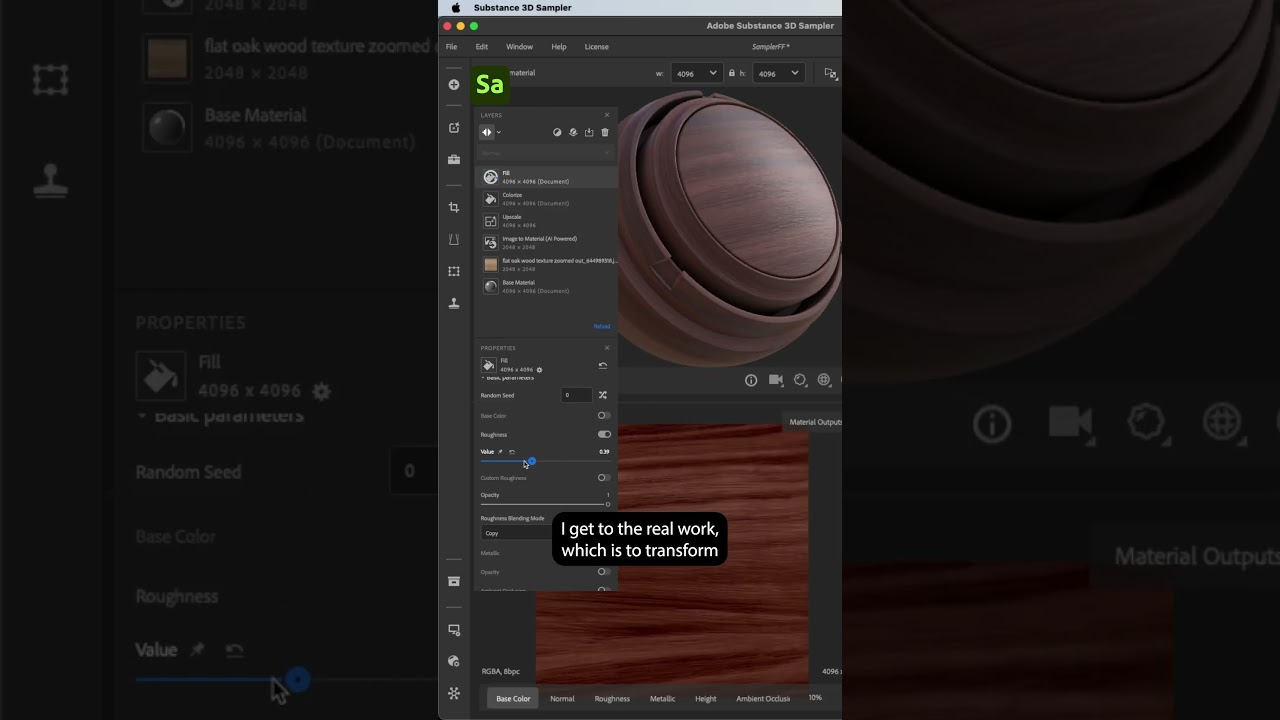Switch to the Base Color channel tab
The image size is (1280, 720).
pos(513,699)
